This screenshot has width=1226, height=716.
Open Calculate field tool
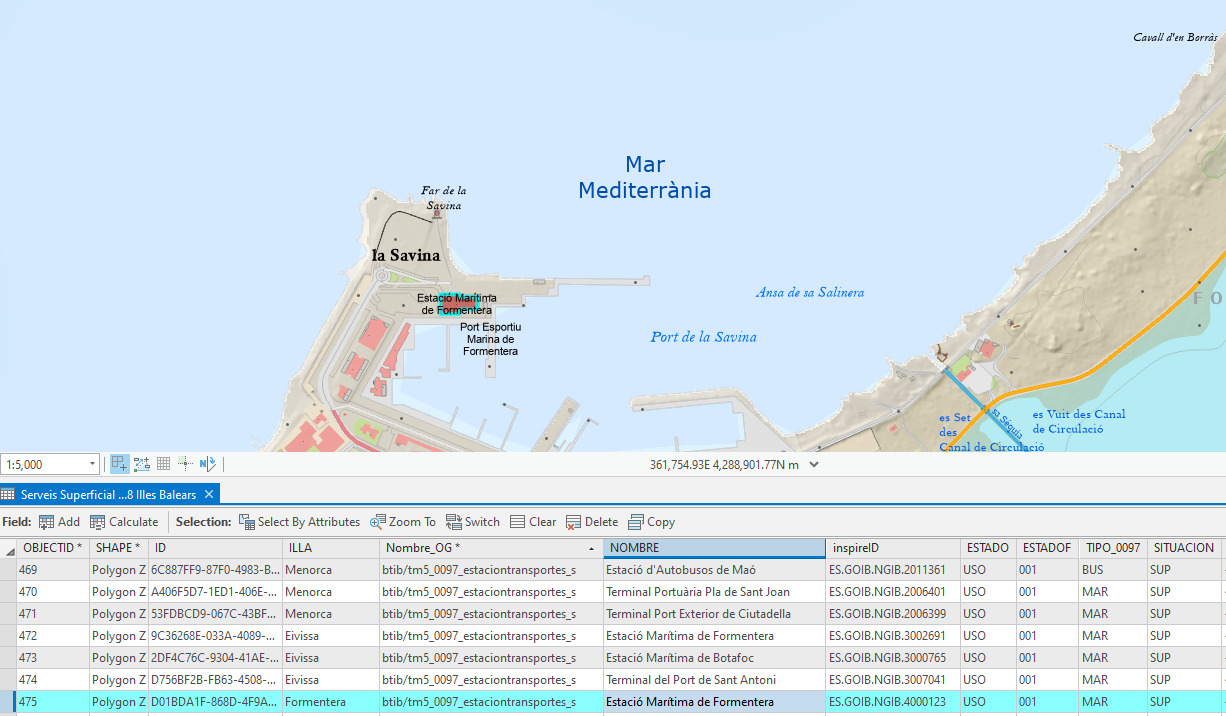124,522
